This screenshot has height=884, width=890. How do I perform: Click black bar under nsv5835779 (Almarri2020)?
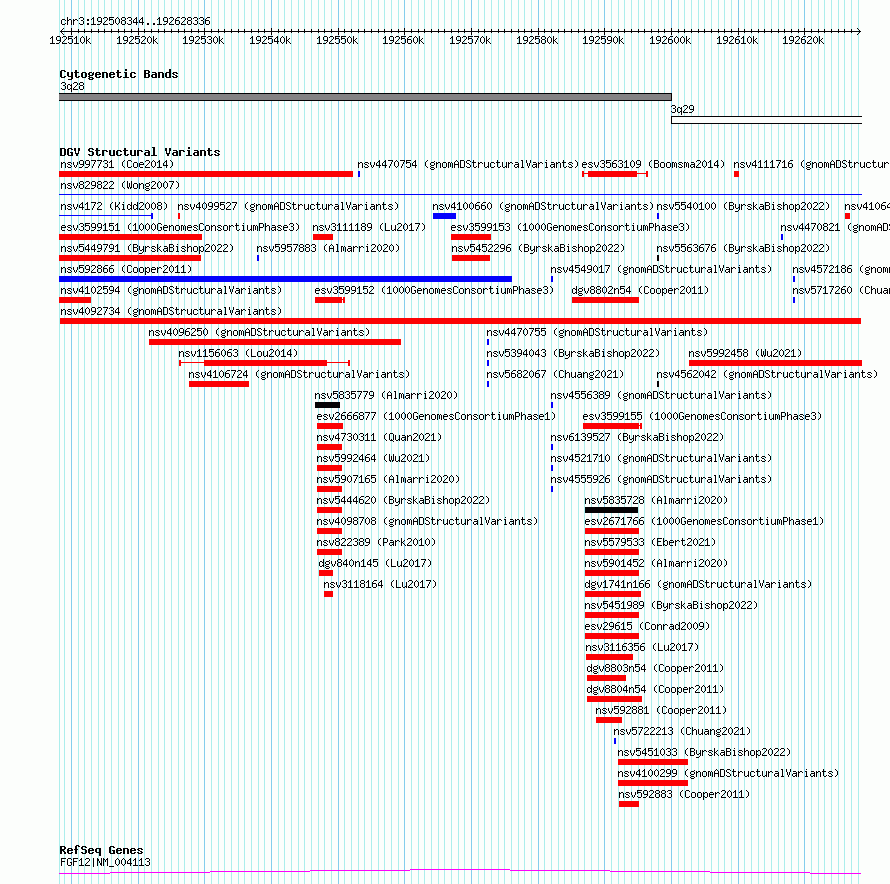click(327, 405)
